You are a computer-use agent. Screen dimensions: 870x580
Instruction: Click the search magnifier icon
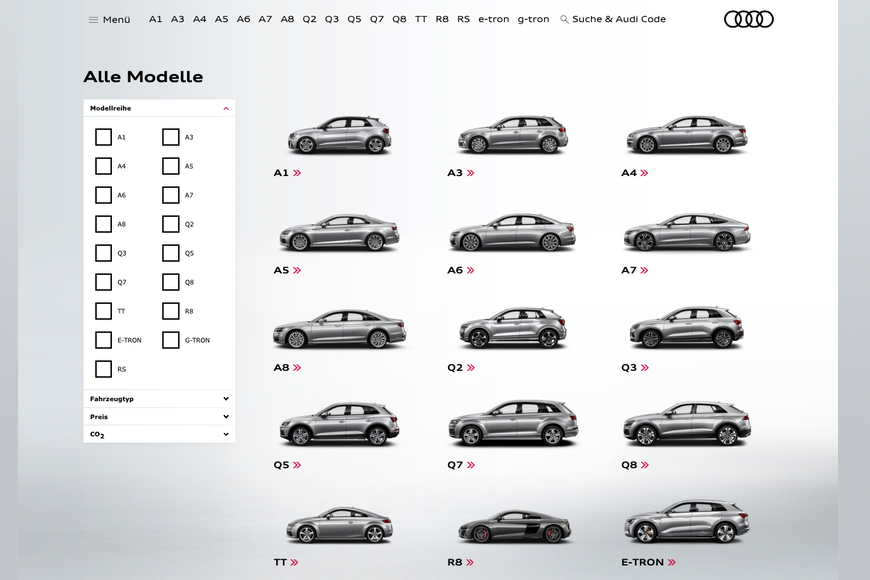click(x=564, y=19)
